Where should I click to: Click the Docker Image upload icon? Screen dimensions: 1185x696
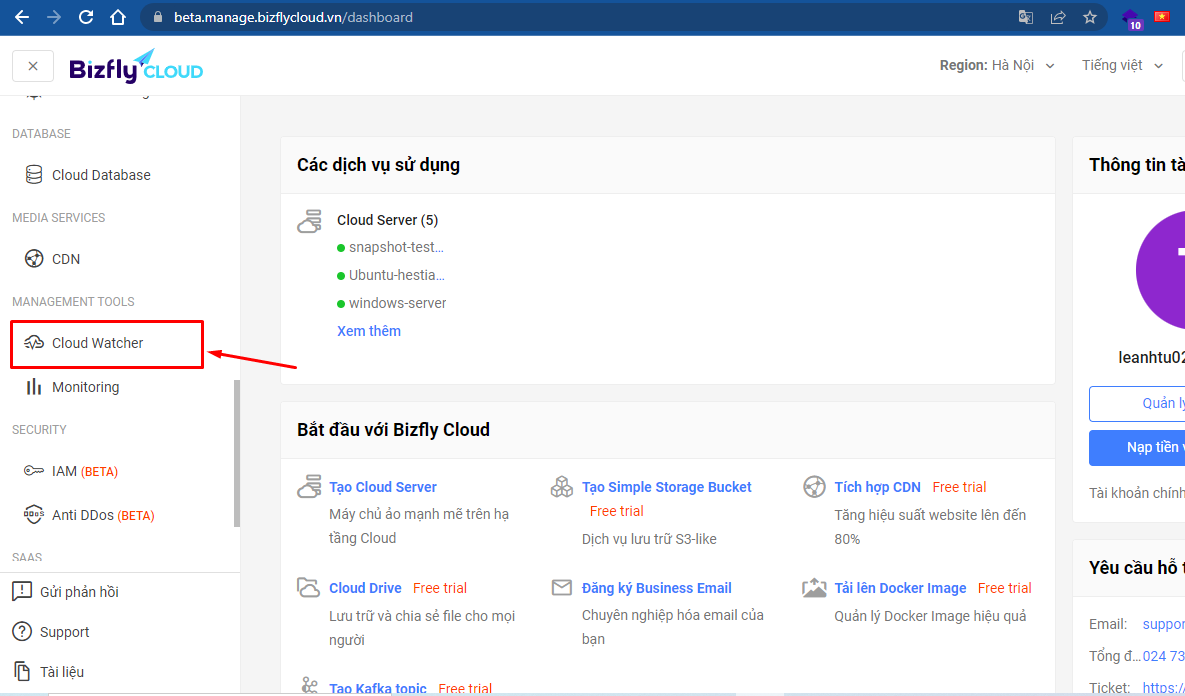pos(814,587)
